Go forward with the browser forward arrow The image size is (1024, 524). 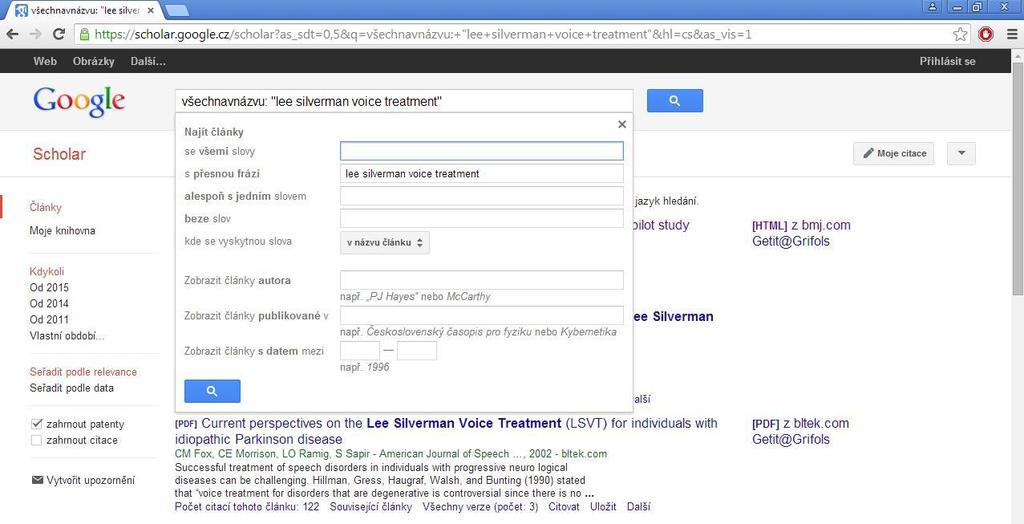coord(35,34)
